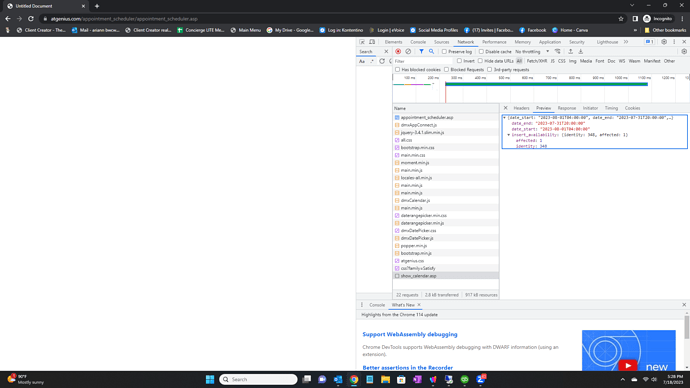690x388 pixels.
Task: Open the Headers tab
Action: (x=521, y=108)
